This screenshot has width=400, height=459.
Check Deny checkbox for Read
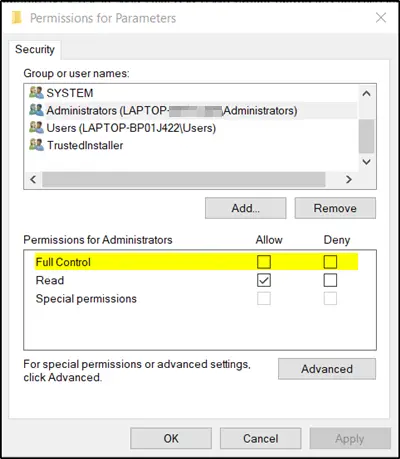tap(330, 280)
